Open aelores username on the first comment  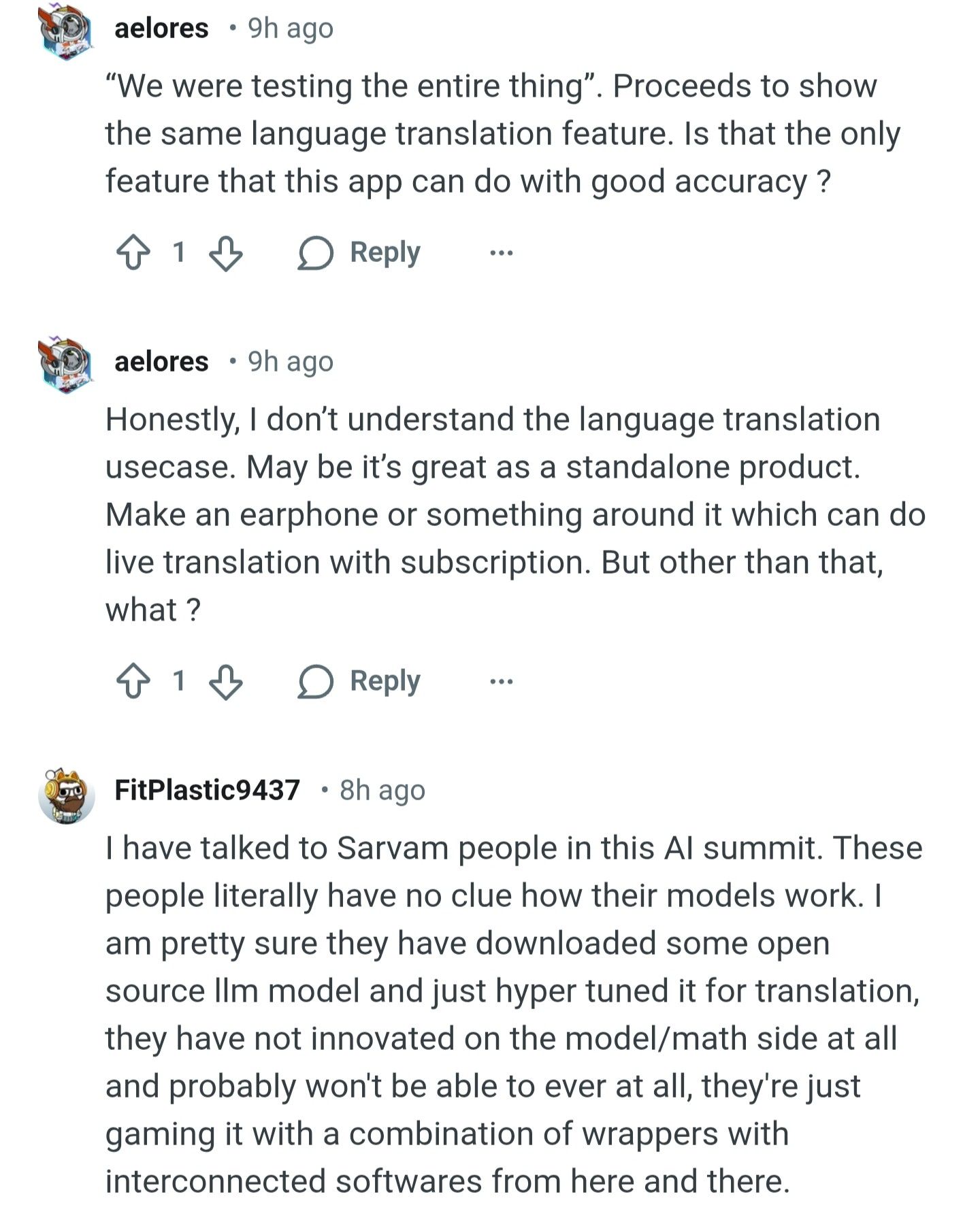pyautogui.click(x=161, y=29)
